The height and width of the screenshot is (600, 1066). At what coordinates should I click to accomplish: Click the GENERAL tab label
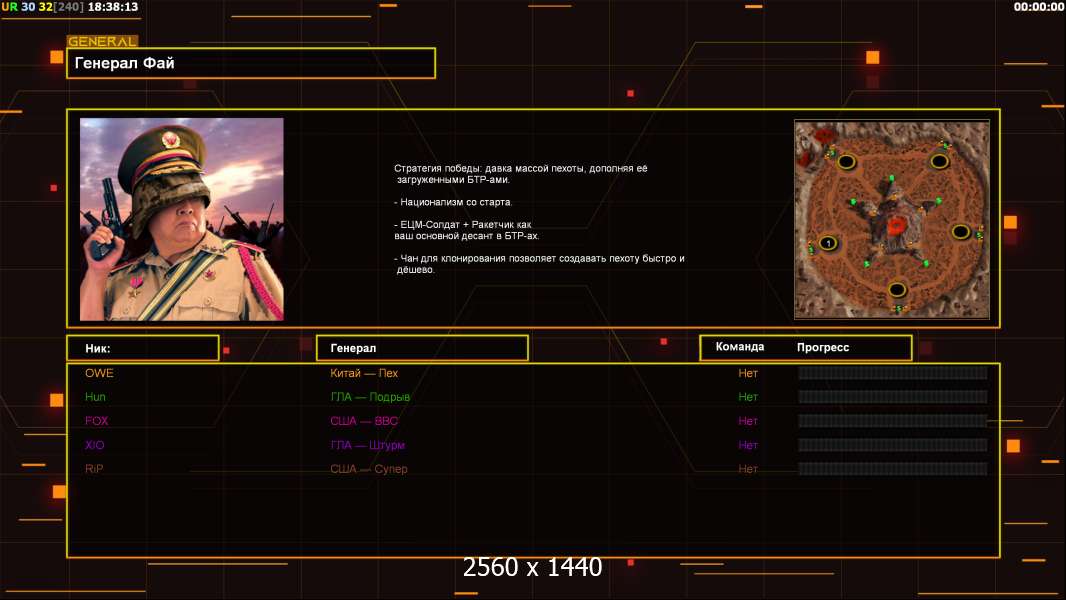(102, 42)
